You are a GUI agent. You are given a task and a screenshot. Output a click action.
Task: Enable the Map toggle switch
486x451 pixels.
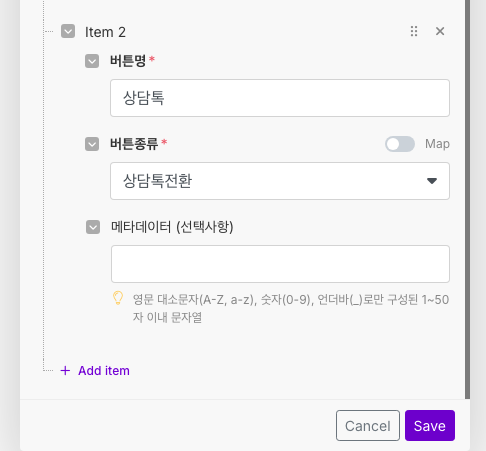[400, 144]
